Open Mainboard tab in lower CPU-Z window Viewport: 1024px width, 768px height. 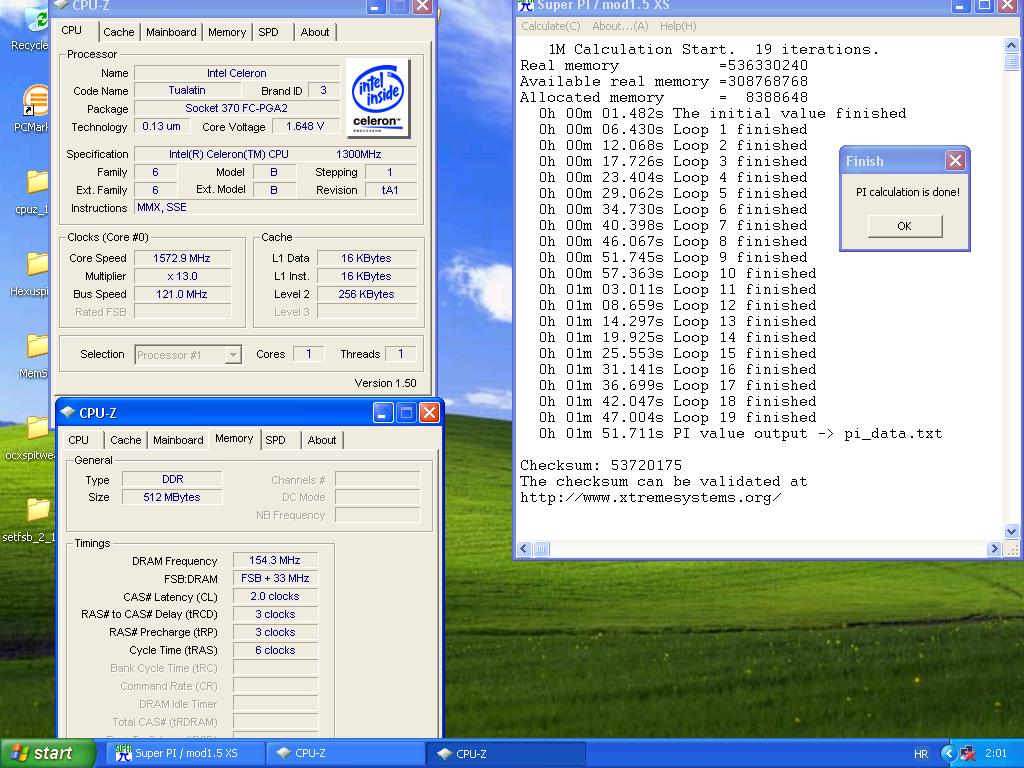pos(178,440)
